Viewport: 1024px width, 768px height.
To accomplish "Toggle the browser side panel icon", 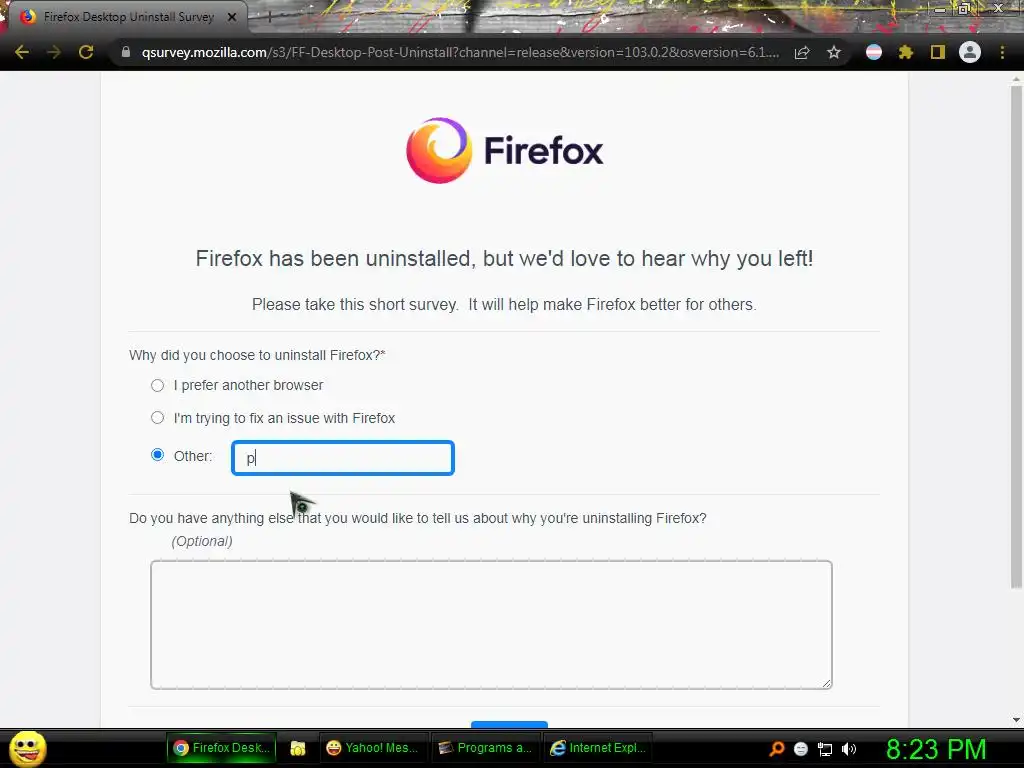I will pos(938,52).
